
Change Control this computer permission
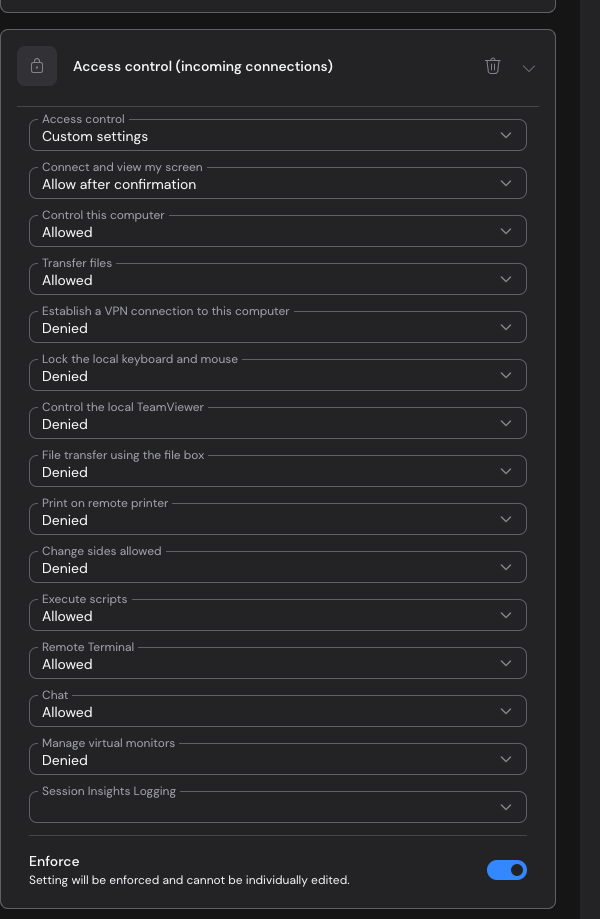[x=278, y=232]
